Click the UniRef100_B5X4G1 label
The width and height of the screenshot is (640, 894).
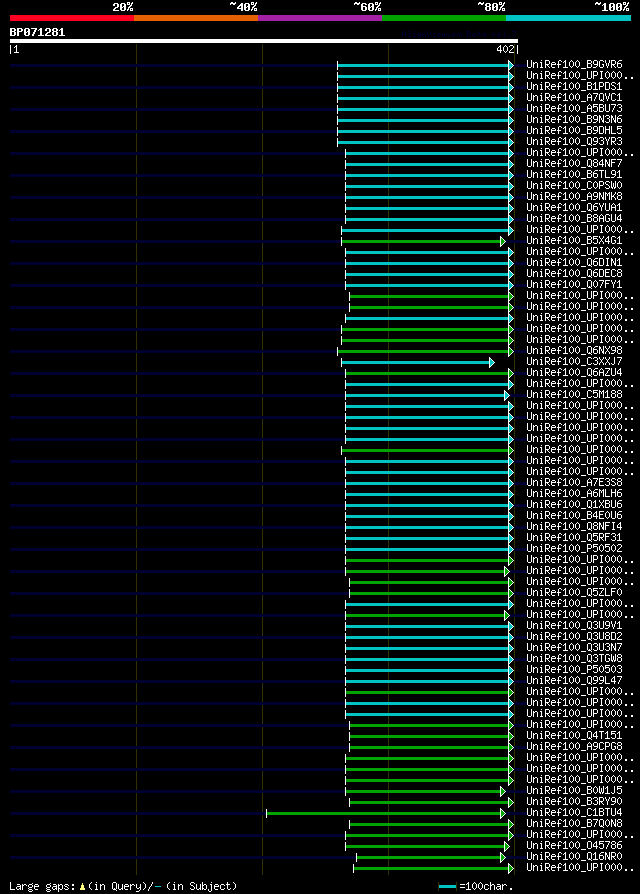point(574,241)
